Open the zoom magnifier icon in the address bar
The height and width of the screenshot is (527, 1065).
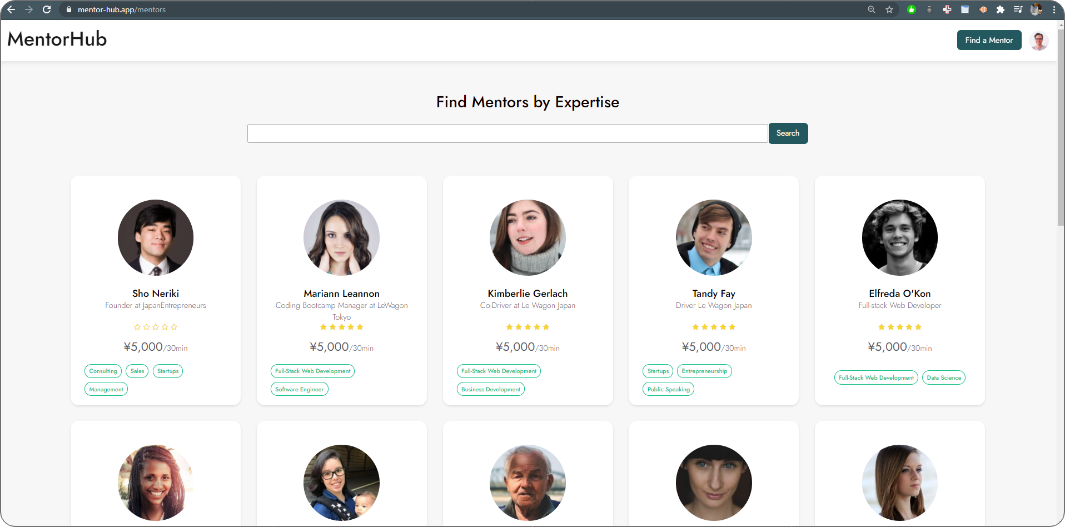(x=871, y=10)
